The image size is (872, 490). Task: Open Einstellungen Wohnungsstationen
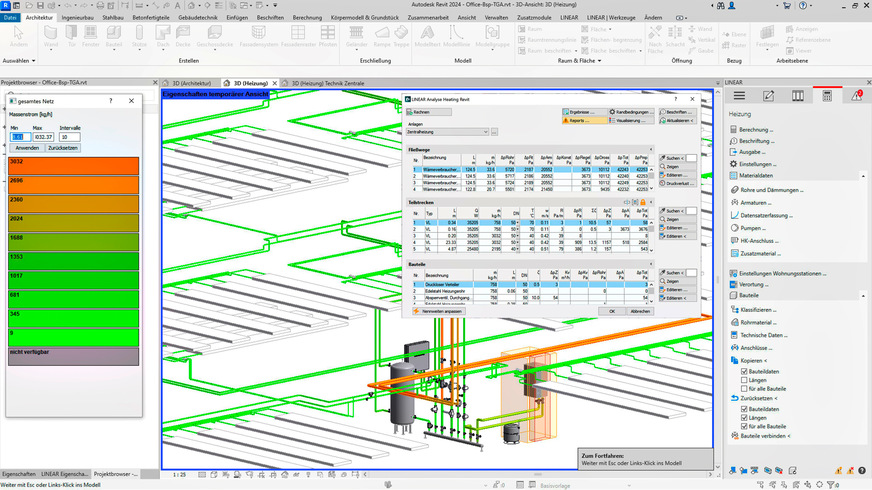[778, 274]
